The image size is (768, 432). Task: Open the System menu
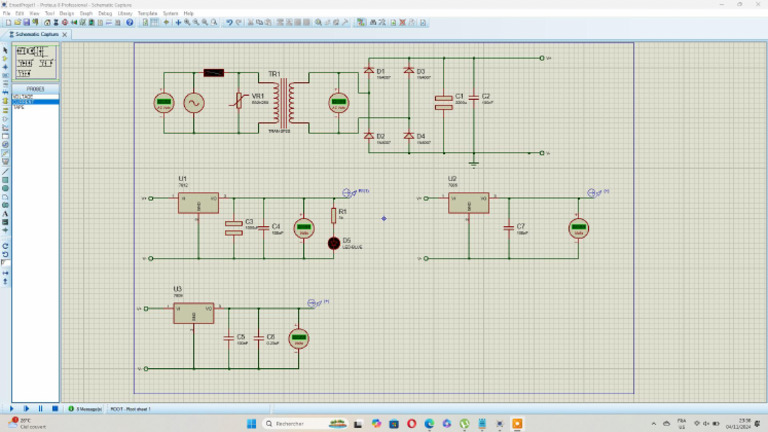170,13
